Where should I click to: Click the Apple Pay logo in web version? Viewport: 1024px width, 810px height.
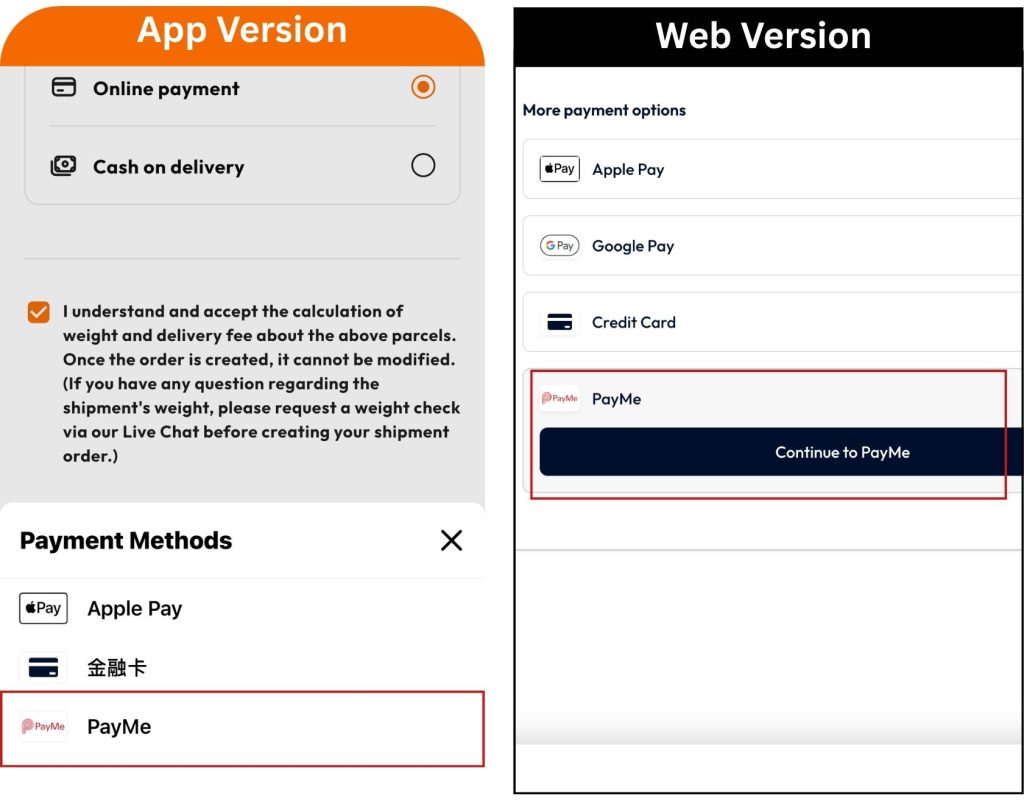pos(560,169)
